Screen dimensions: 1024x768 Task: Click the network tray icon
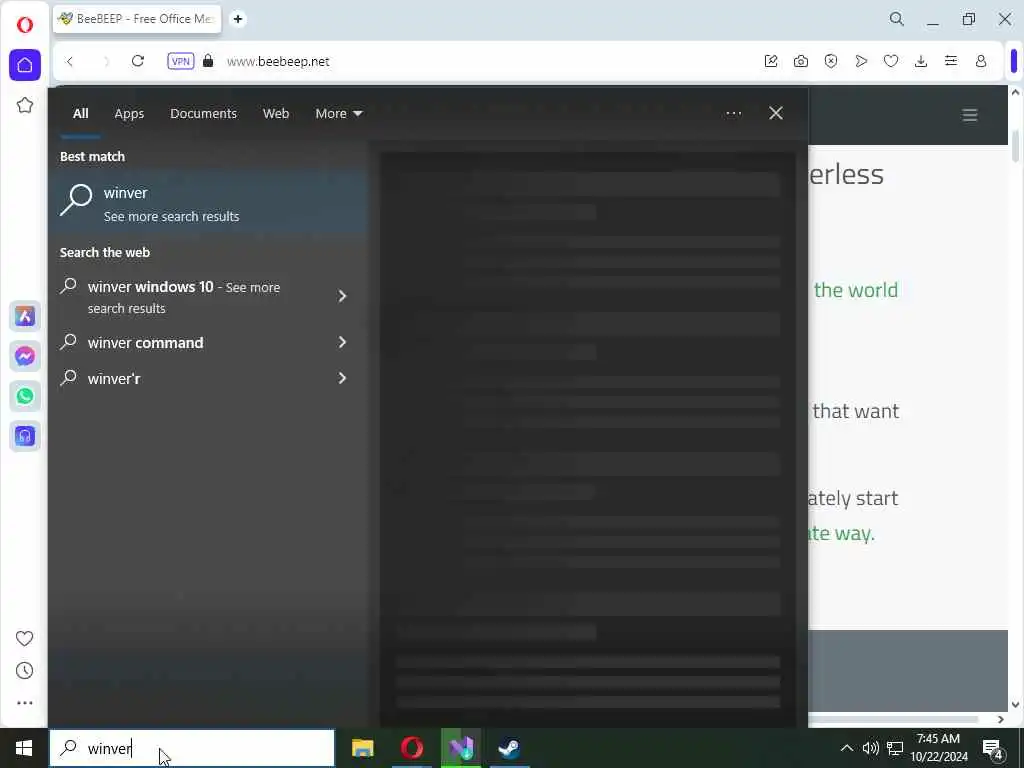click(x=895, y=748)
